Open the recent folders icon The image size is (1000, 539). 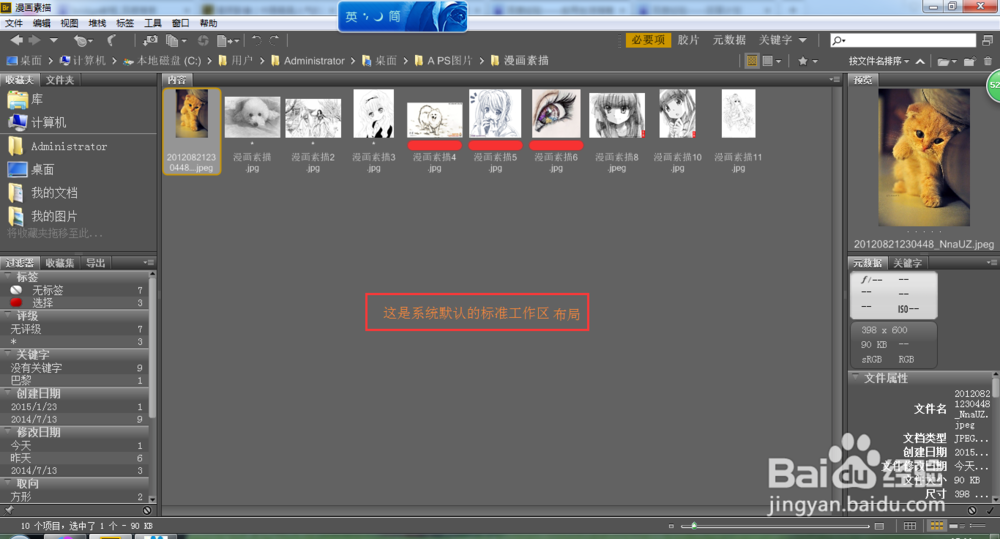click(x=946, y=61)
